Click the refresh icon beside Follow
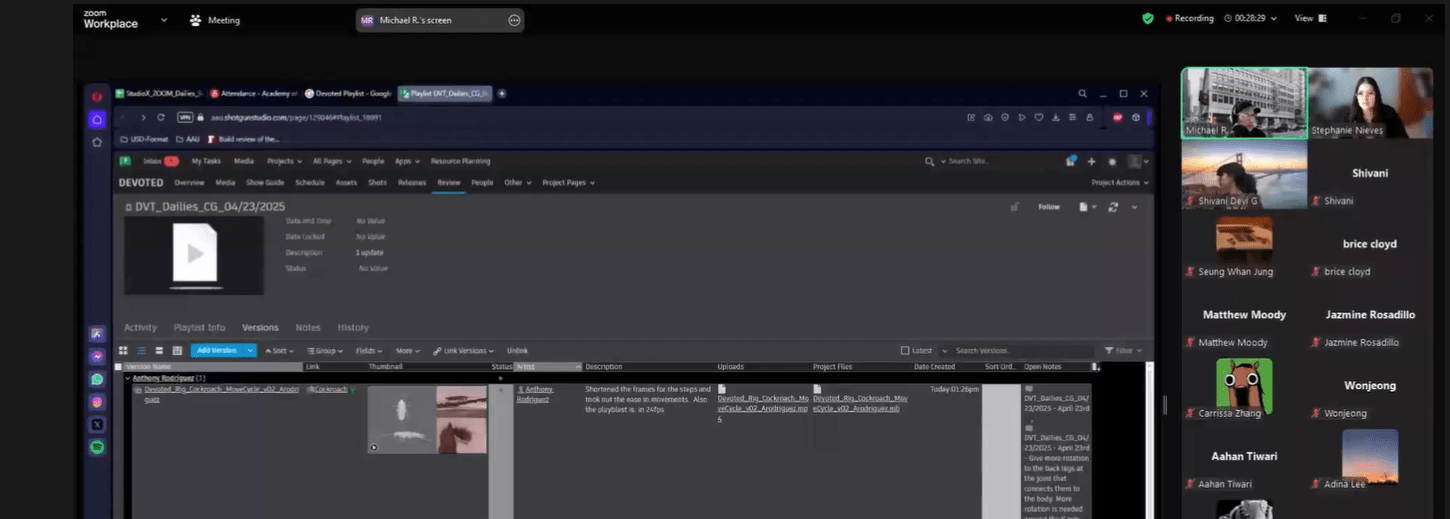 click(x=1113, y=207)
